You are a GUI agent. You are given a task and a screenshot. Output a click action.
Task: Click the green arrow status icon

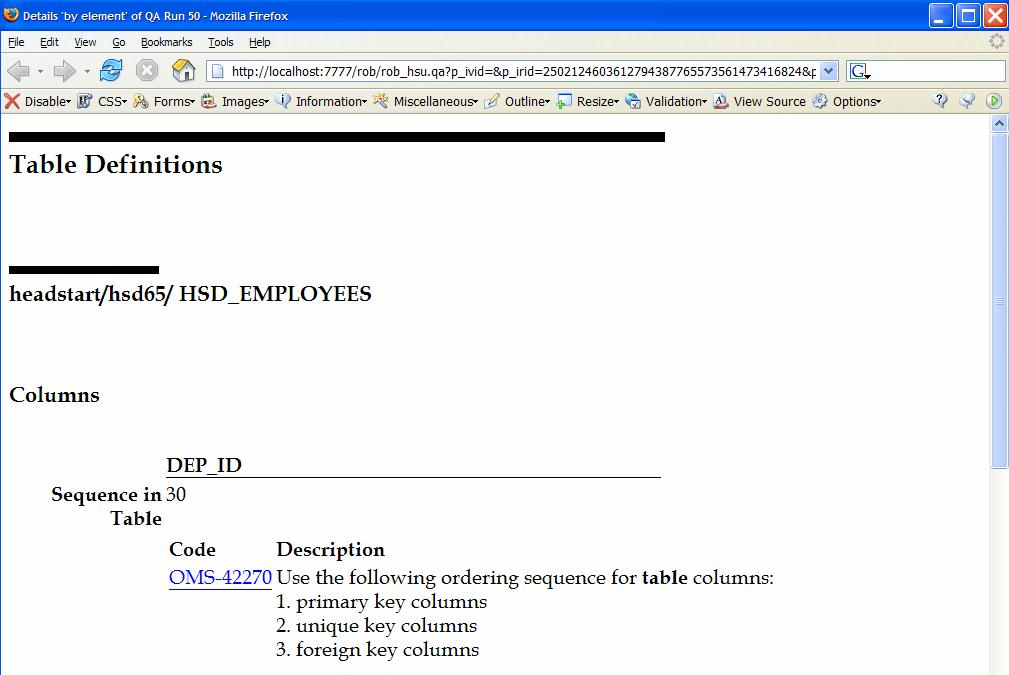994,100
